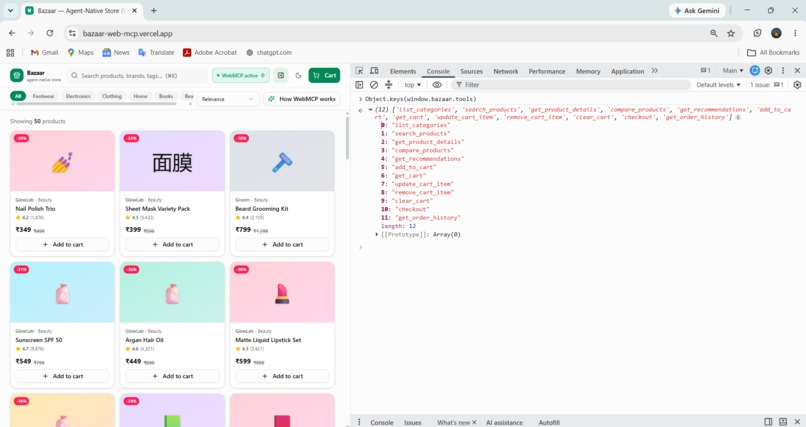Screen dimensions: 806x427
Task: Click the Bazaar product search field
Action: (x=137, y=76)
